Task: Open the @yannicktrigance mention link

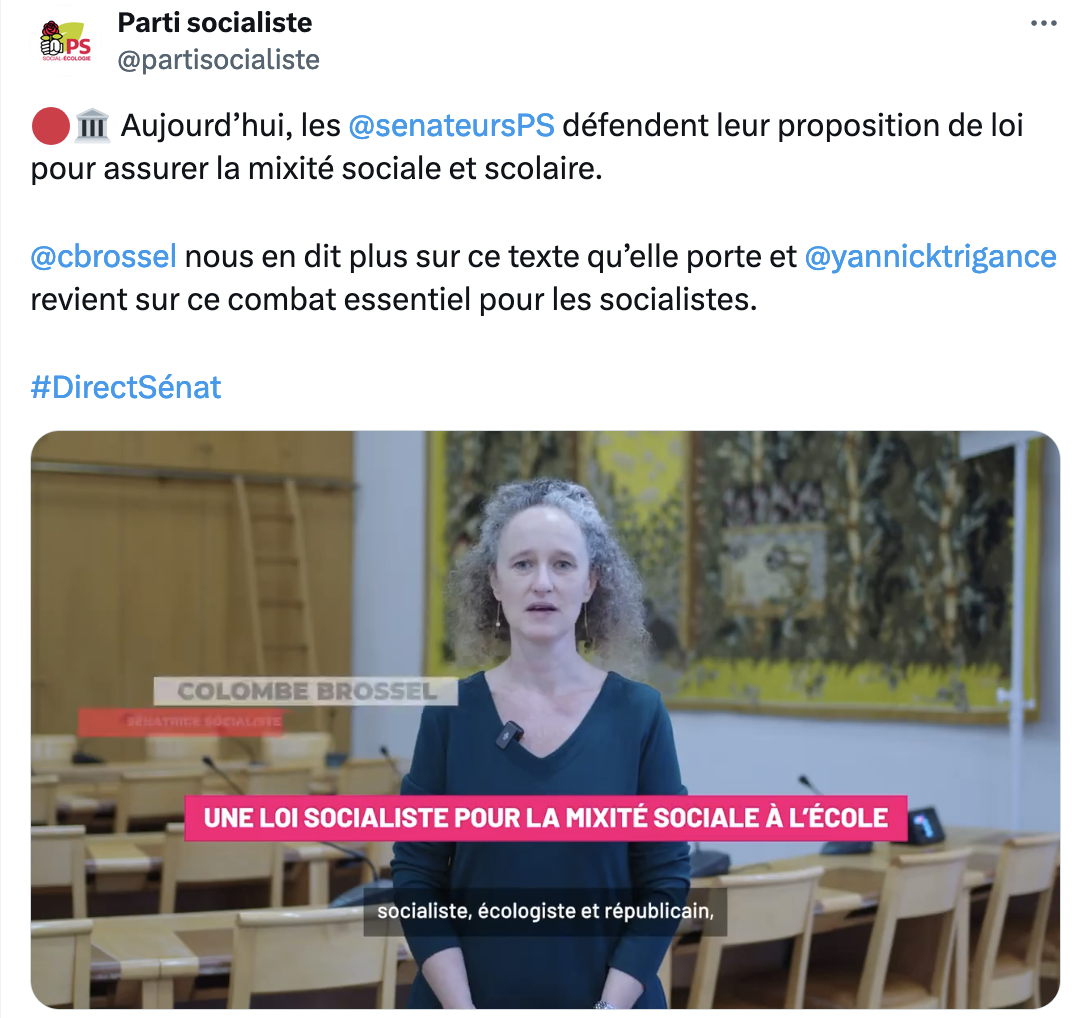Action: (930, 257)
